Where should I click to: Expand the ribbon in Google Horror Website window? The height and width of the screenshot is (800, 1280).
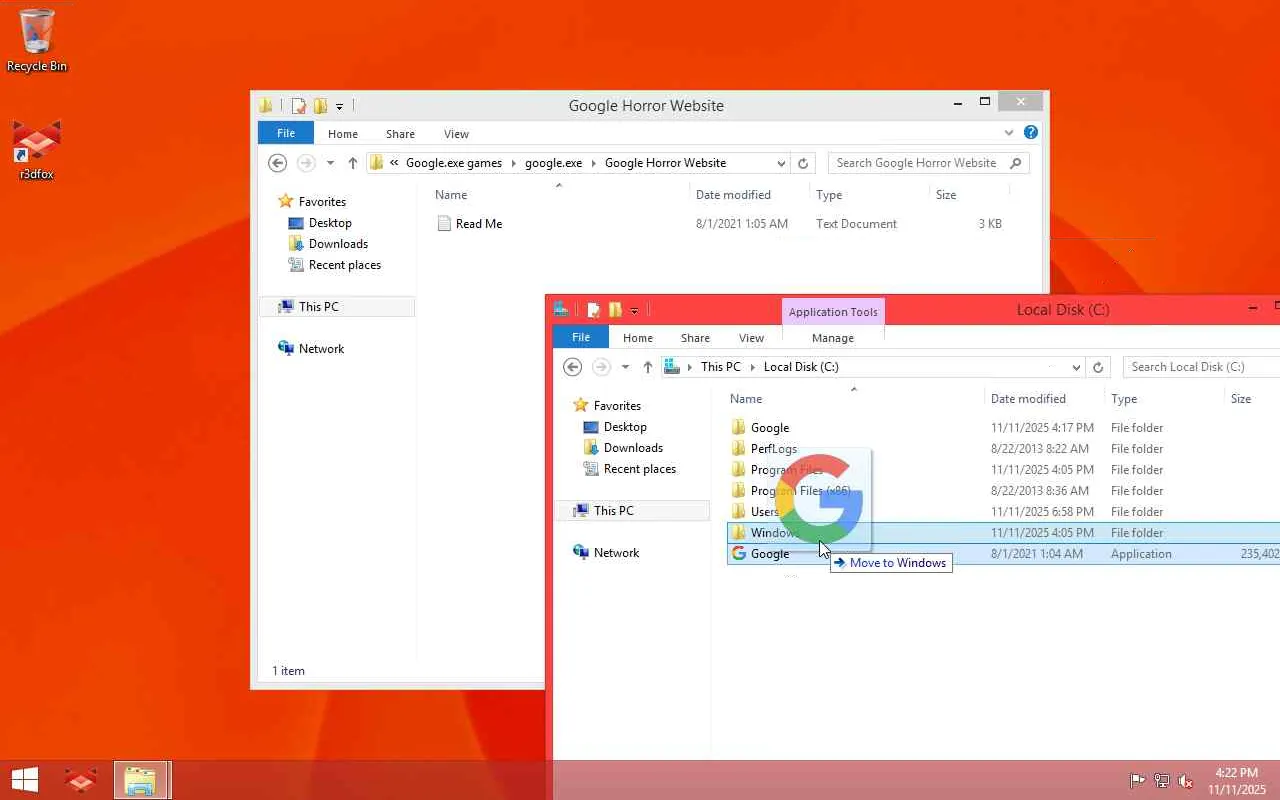1008,132
